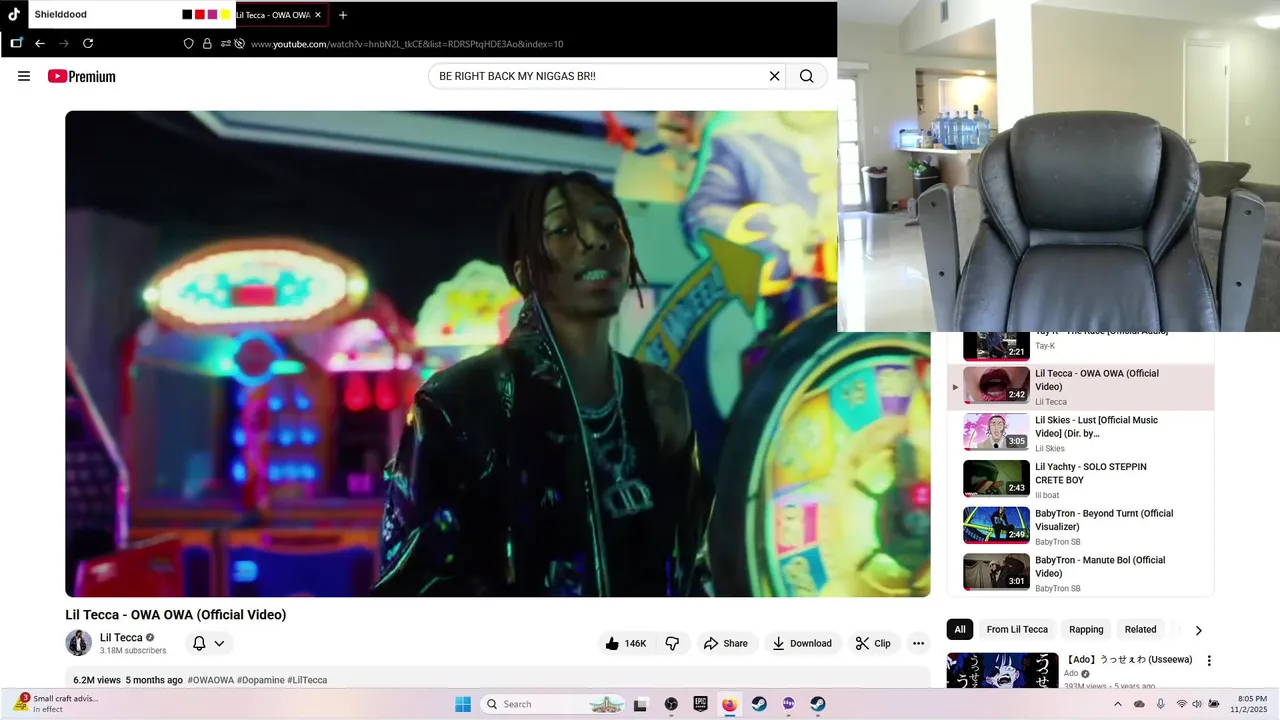
Task: Click the thumbs-down dislike button
Action: [x=672, y=643]
